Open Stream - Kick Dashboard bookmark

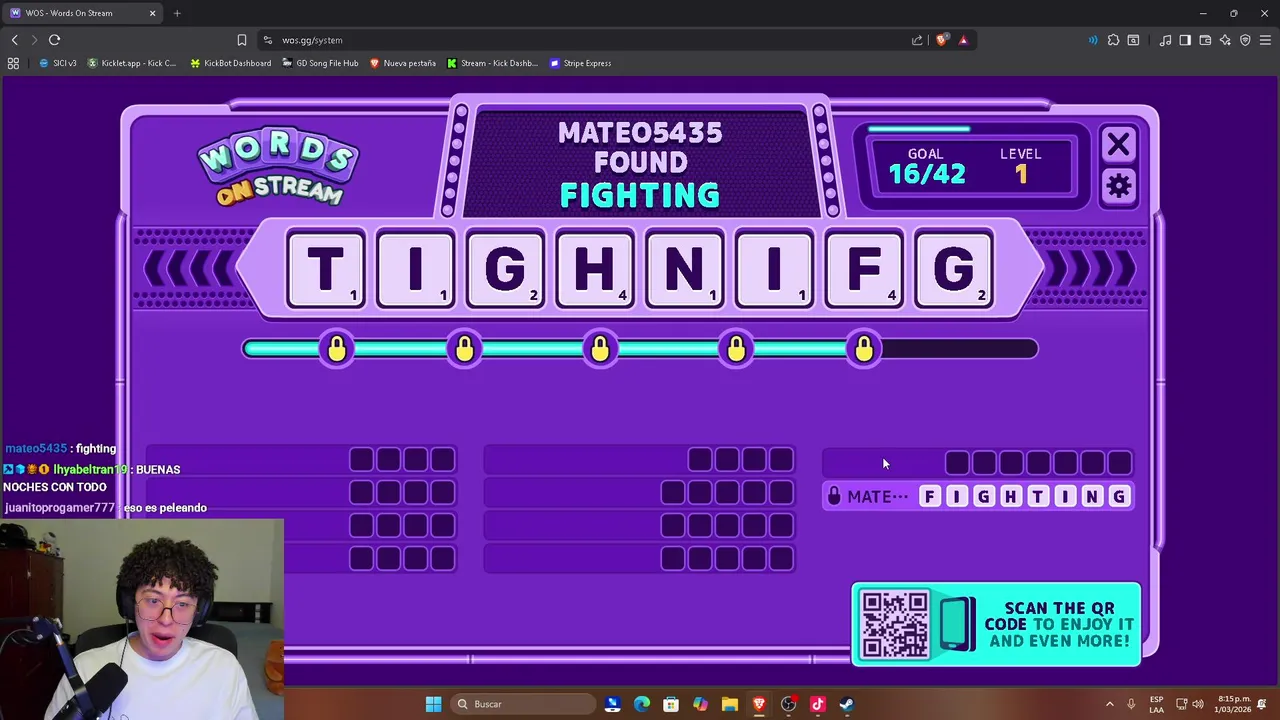point(492,63)
